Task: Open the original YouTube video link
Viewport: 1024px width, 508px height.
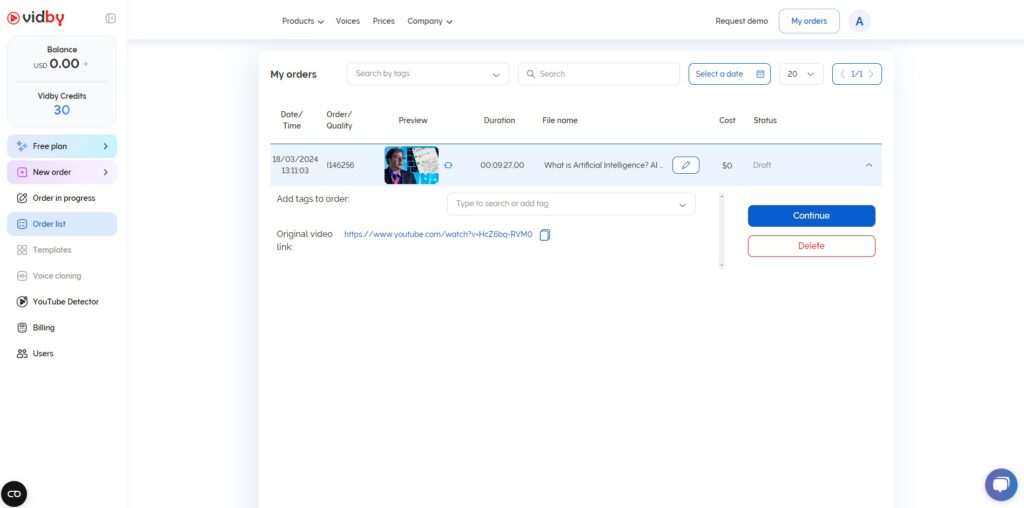Action: coord(438,234)
